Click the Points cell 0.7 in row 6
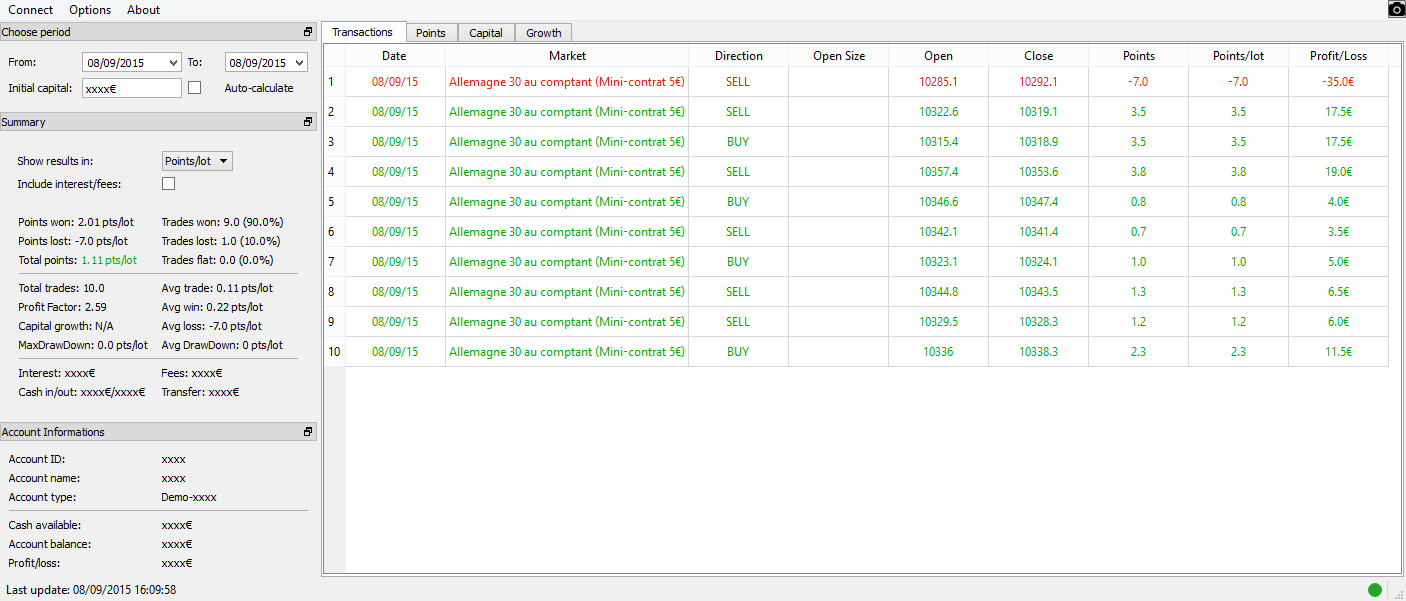 click(x=1139, y=232)
